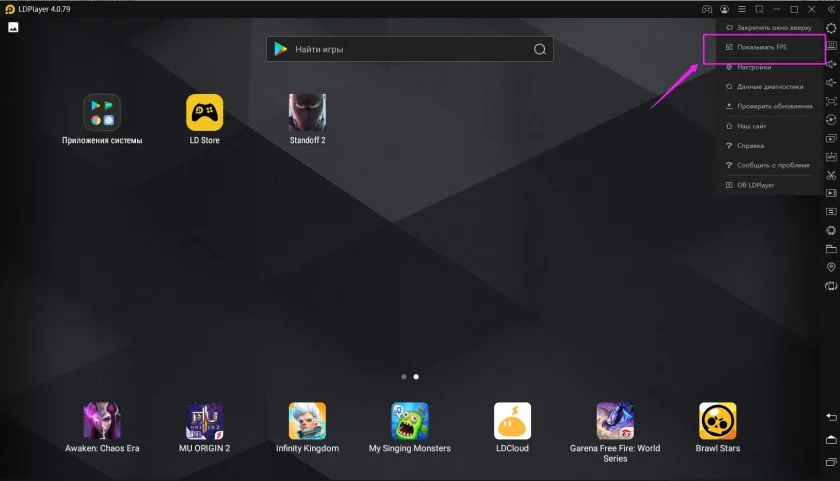This screenshot has width=840, height=481.
Task: Launch Garena Free Fire: World Series
Action: 615,432
